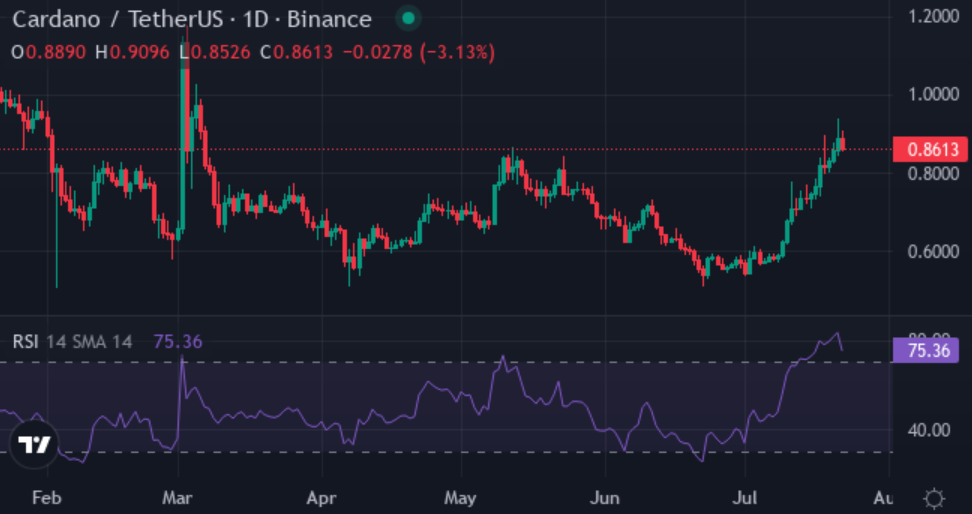
Task: Click the RSI legend value 75.36
Action: click(x=178, y=342)
